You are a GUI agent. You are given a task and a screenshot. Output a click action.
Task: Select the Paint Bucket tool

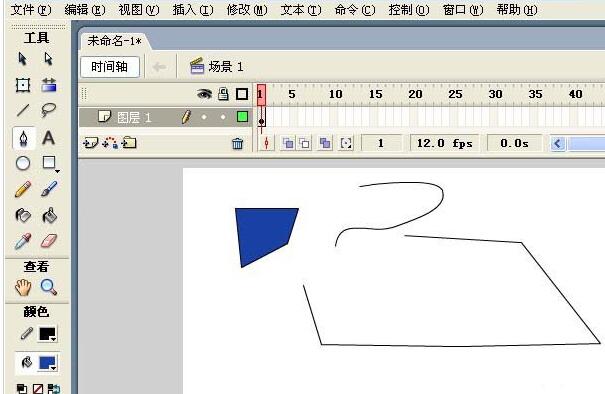click(x=49, y=215)
